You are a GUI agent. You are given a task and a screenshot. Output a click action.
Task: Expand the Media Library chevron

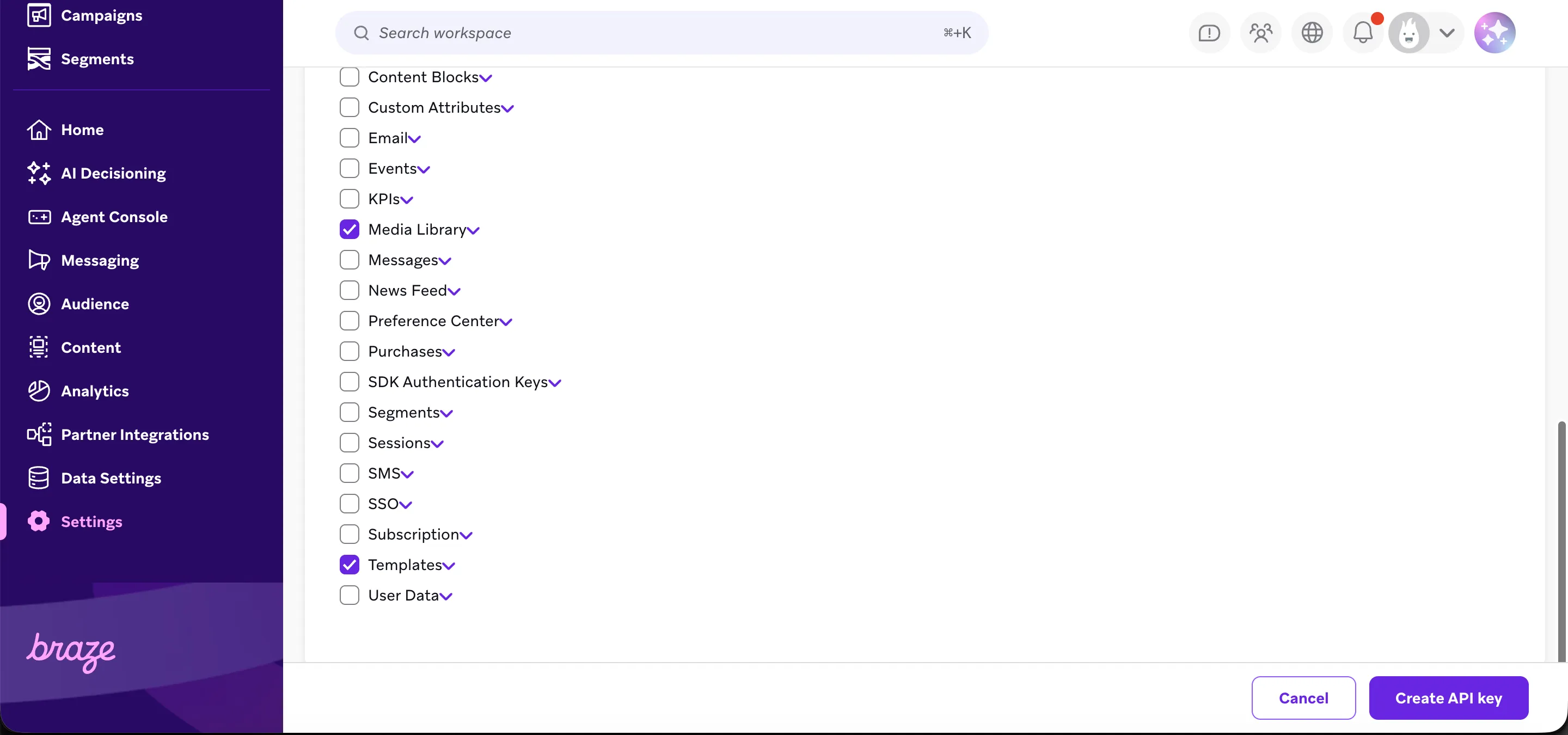pos(473,231)
